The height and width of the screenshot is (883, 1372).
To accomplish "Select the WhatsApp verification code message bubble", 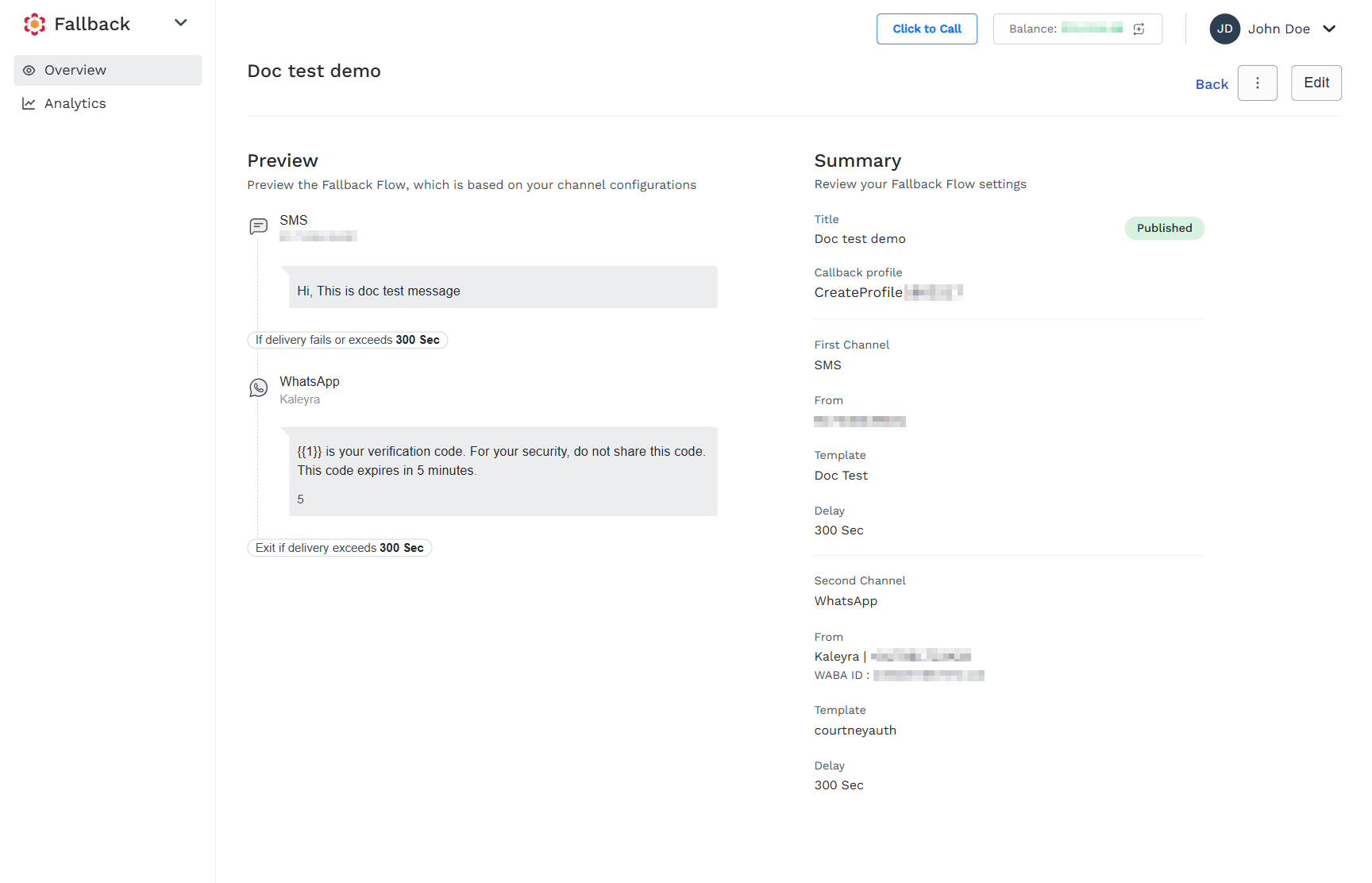I will (x=503, y=472).
